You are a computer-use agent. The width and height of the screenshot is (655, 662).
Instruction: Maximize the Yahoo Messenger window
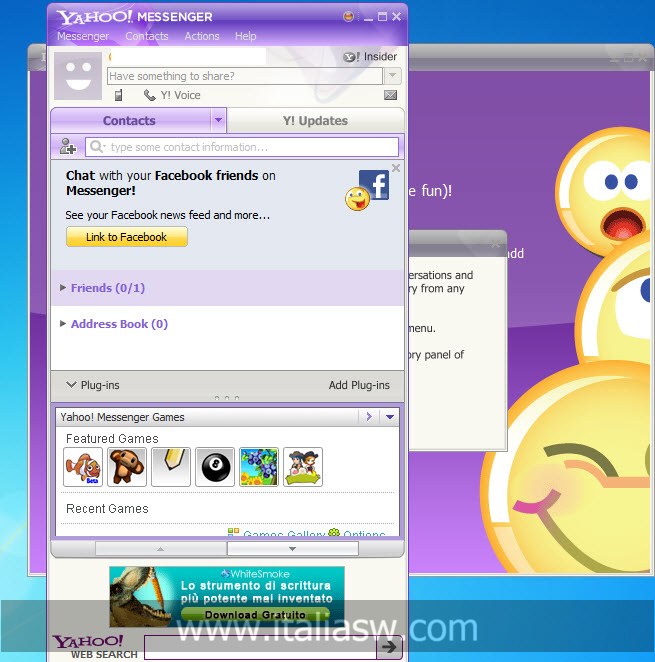pyautogui.click(x=382, y=17)
